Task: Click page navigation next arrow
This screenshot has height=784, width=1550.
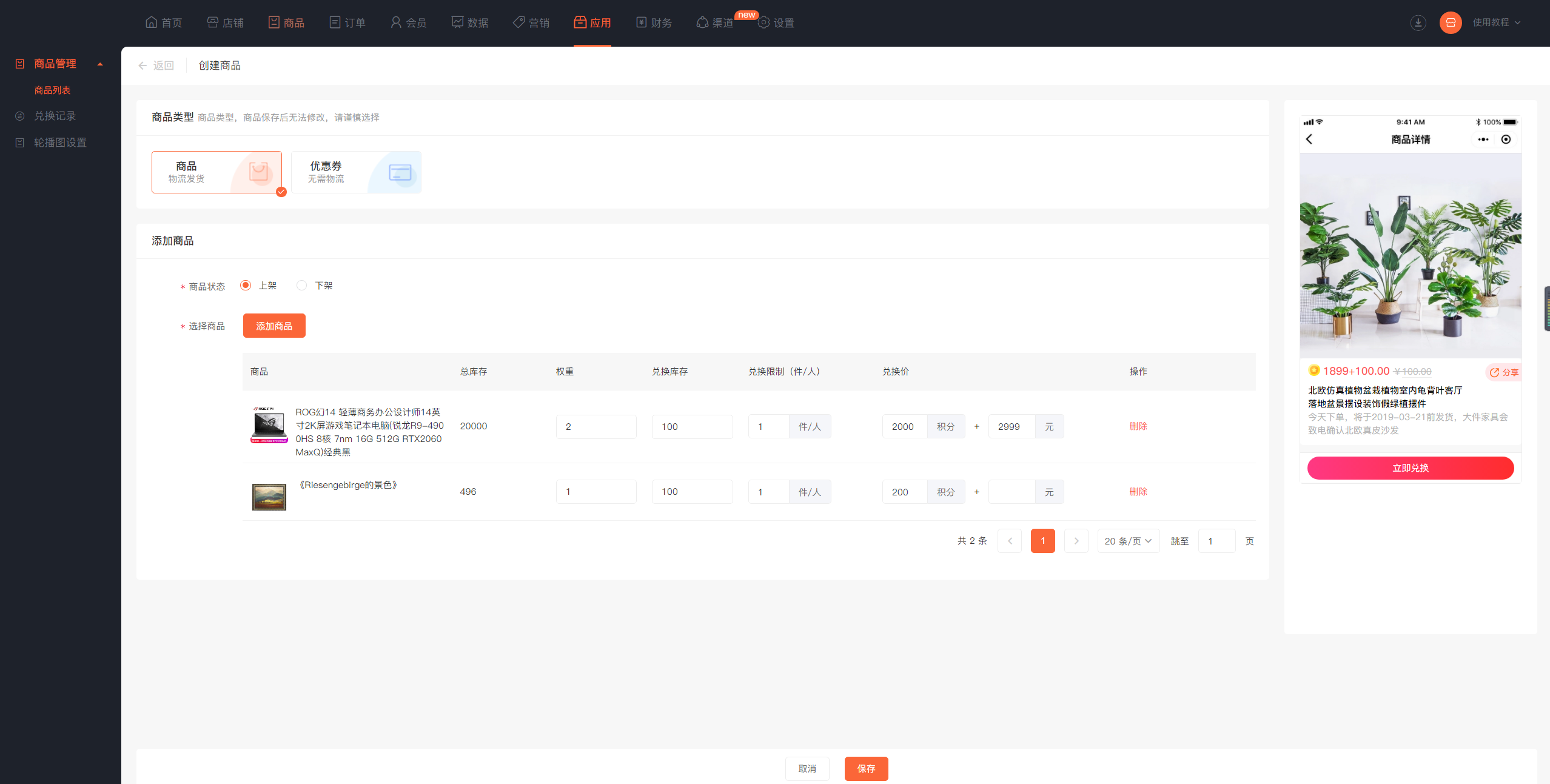Action: [1076, 540]
